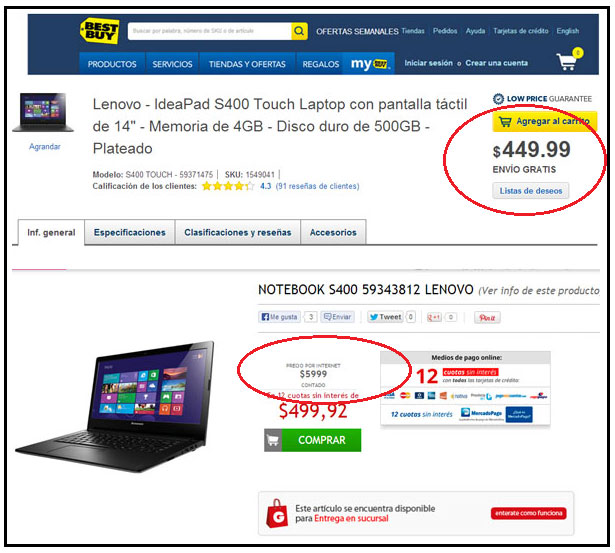Click the Best Buy logo

(100, 31)
